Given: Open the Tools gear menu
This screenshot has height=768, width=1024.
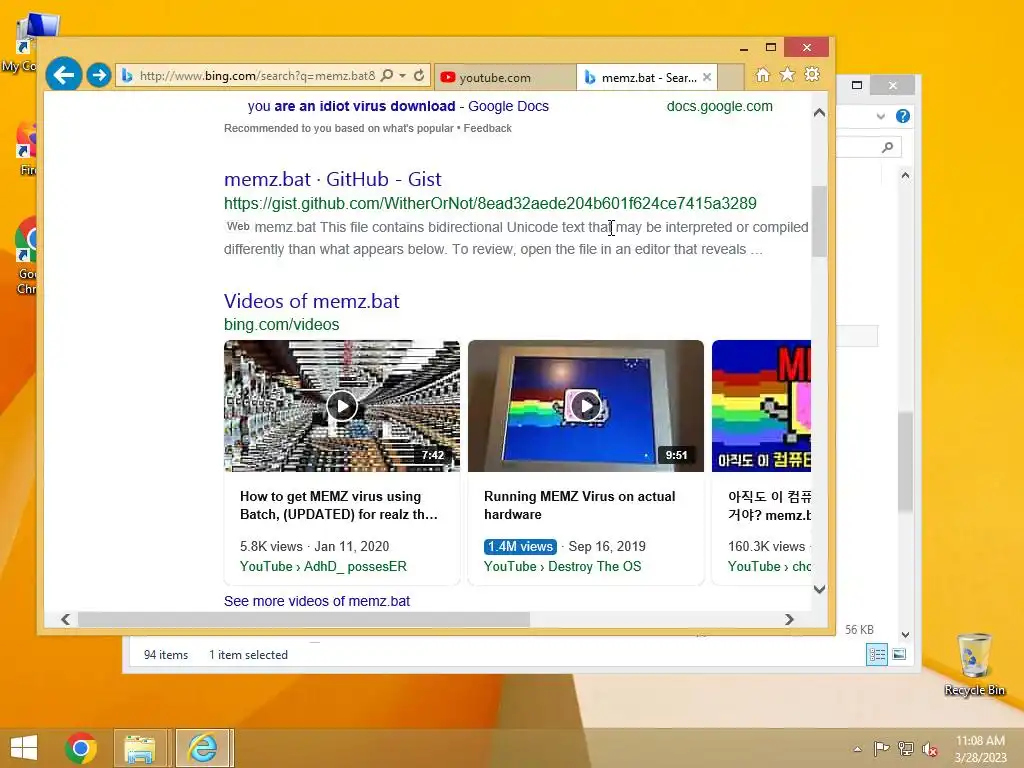Looking at the screenshot, I should click(812, 74).
